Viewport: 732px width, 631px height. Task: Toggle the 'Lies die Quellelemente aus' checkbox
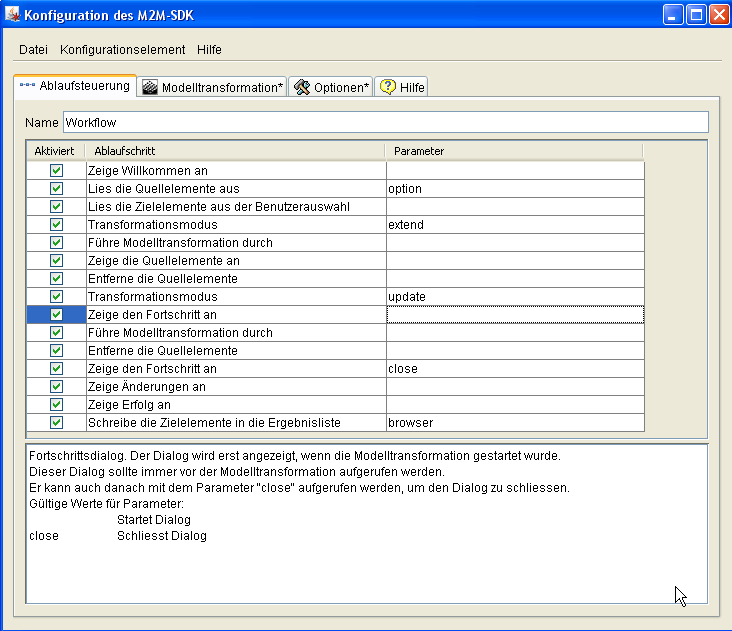coord(56,189)
